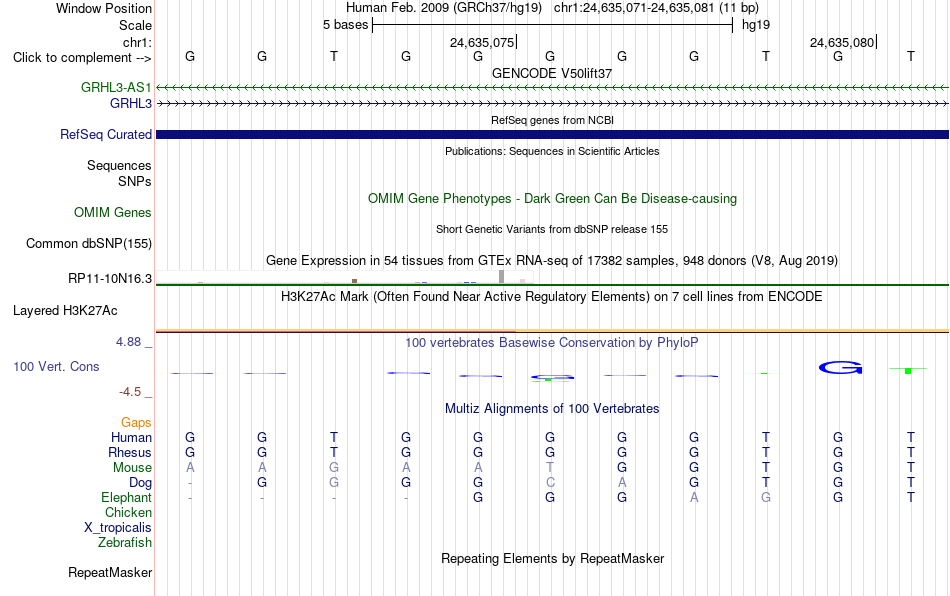Click the Elephant species row label
The height and width of the screenshot is (596, 950).
coord(126,497)
